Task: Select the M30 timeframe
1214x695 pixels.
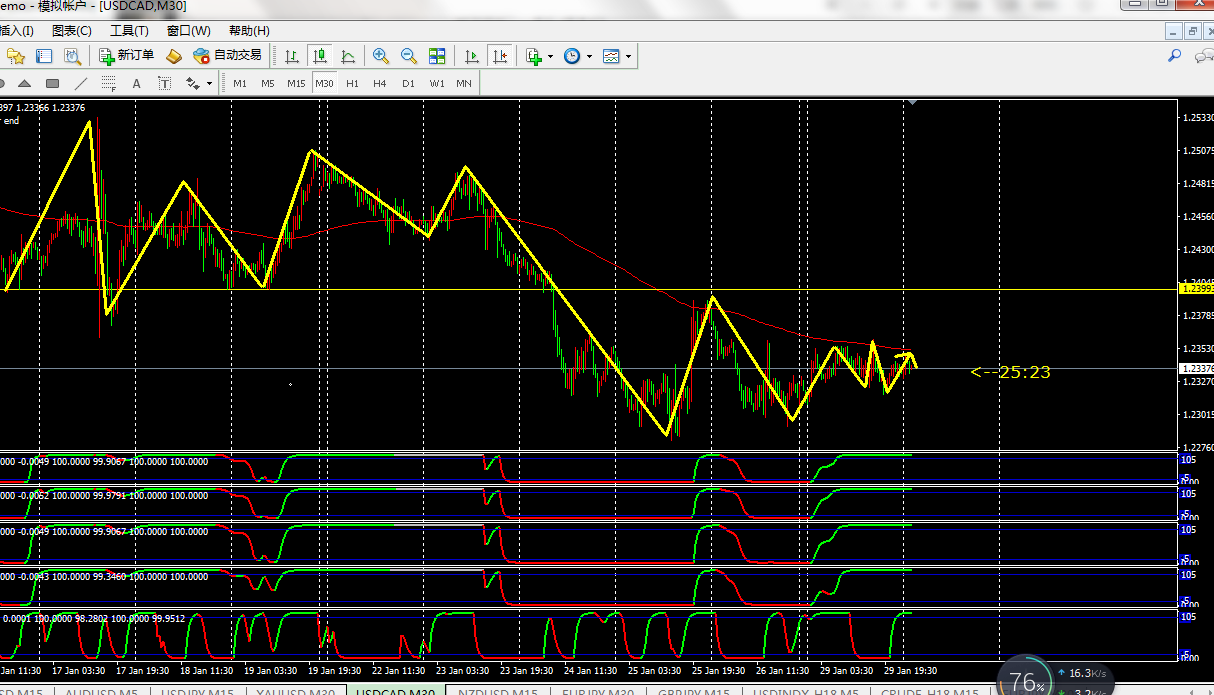Action: (324, 83)
